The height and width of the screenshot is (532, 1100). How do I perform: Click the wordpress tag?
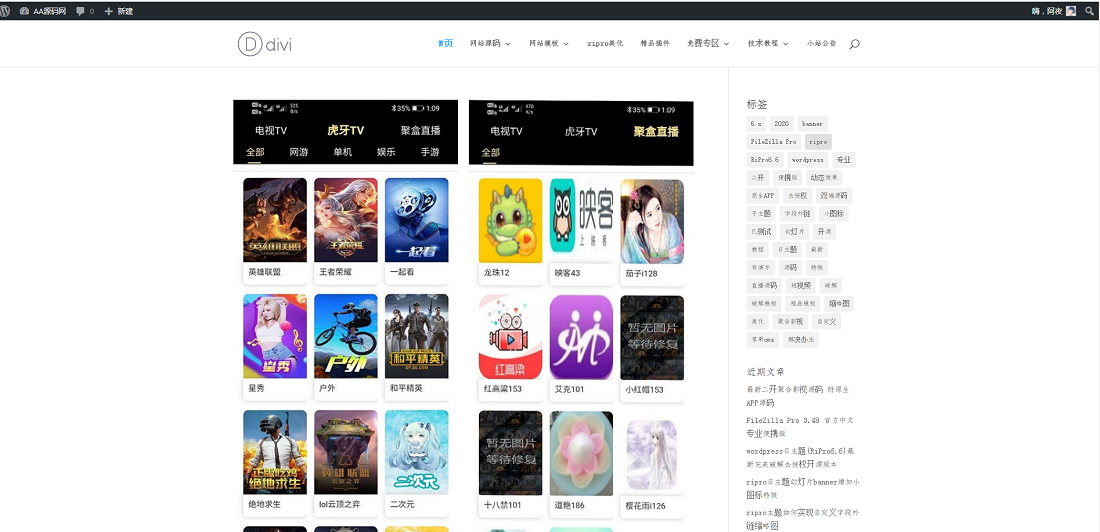click(807, 160)
